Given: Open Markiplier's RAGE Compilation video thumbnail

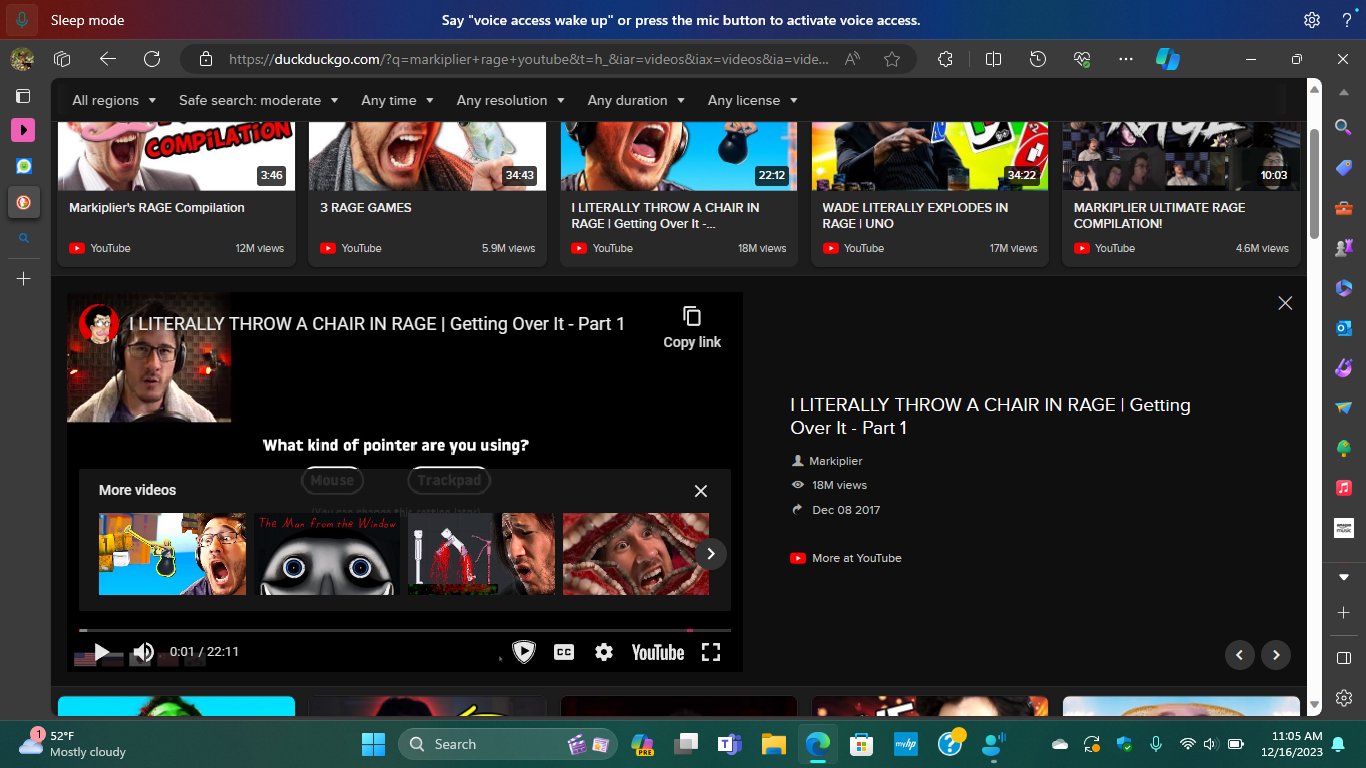Looking at the screenshot, I should [x=176, y=155].
